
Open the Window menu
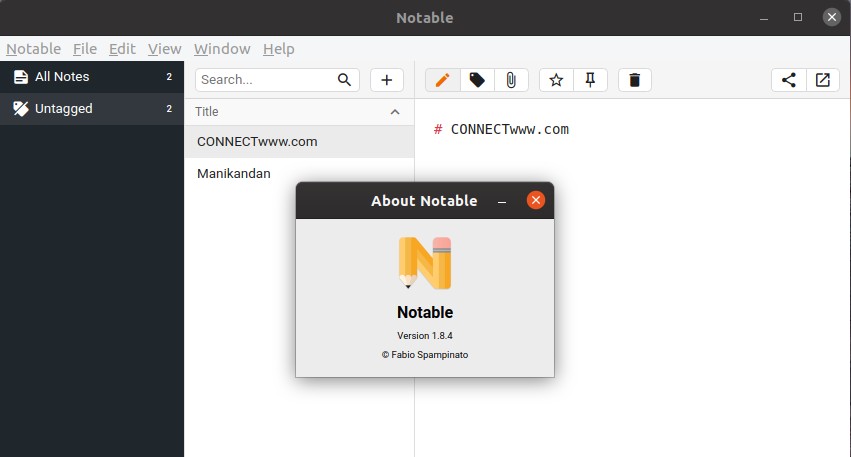[x=222, y=49]
